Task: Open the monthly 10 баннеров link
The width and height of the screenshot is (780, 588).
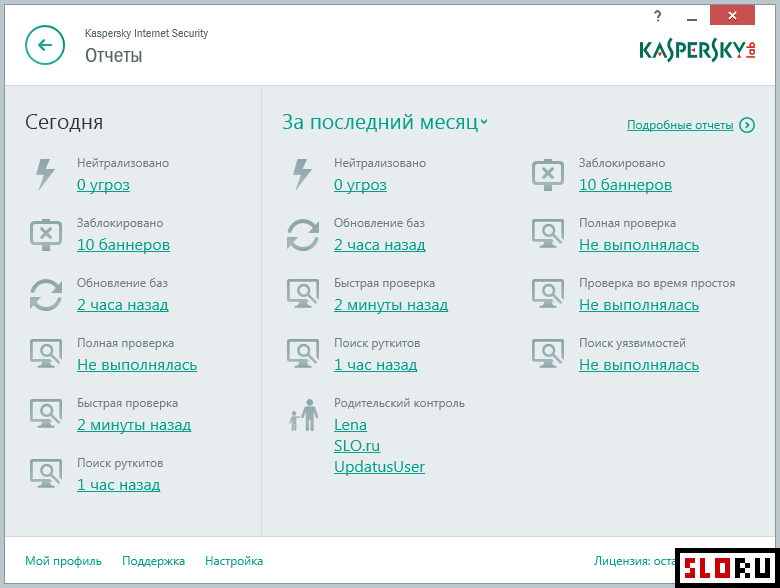Action: (x=625, y=185)
